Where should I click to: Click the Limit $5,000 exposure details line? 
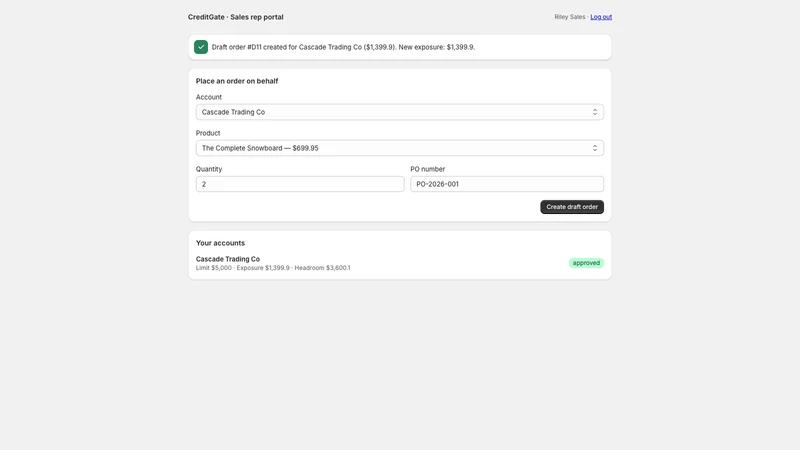click(x=273, y=268)
